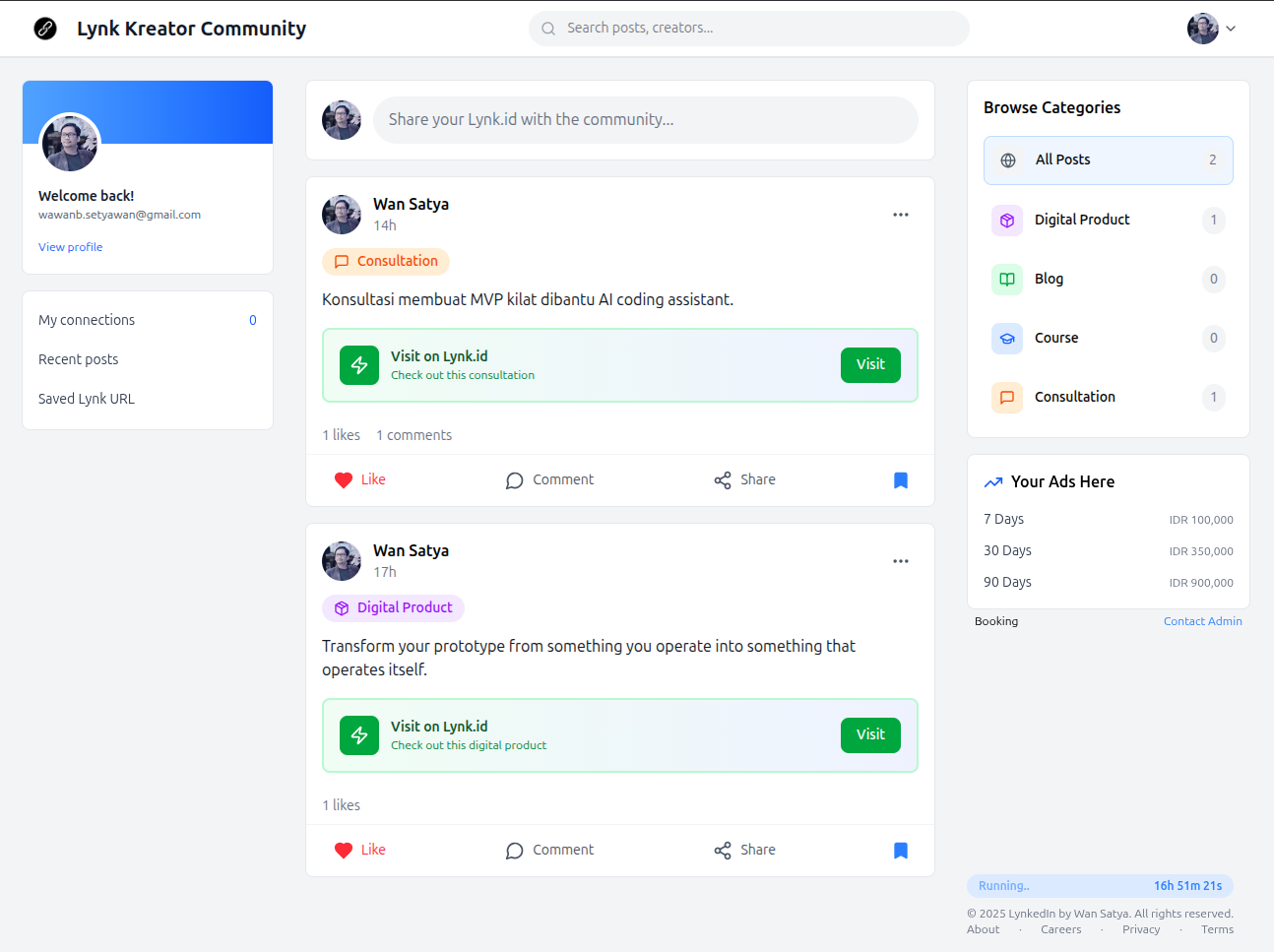Open the author avatar on the 14h post
Image resolution: width=1274 pixels, height=952 pixels.
tap(342, 215)
